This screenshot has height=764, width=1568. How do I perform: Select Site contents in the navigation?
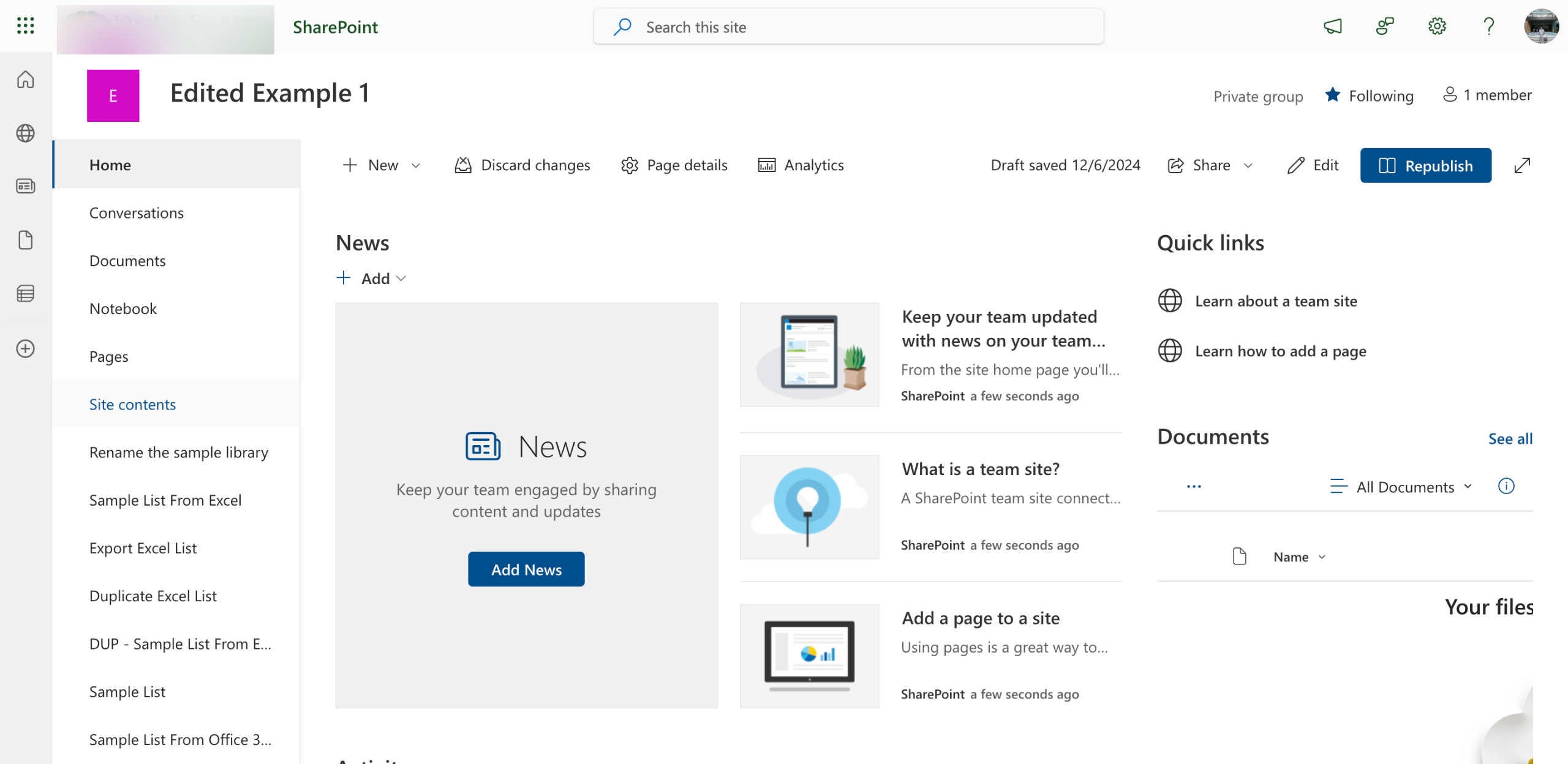[132, 404]
